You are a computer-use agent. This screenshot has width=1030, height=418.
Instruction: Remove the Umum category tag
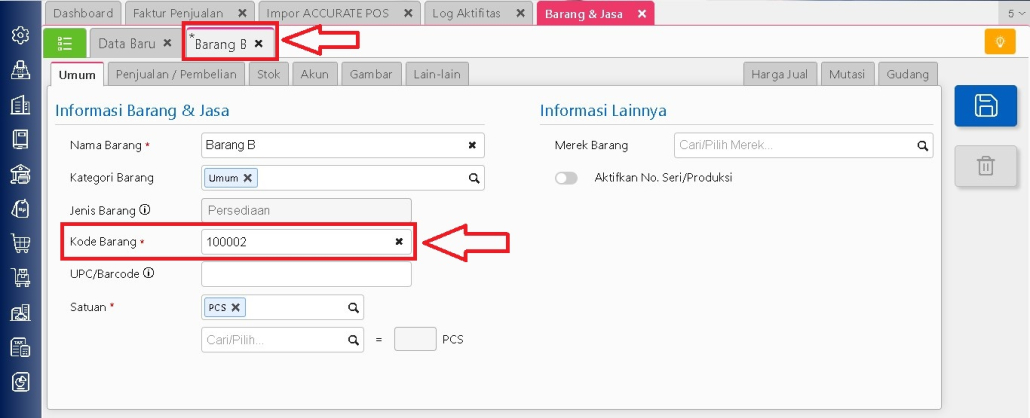[x=248, y=178]
